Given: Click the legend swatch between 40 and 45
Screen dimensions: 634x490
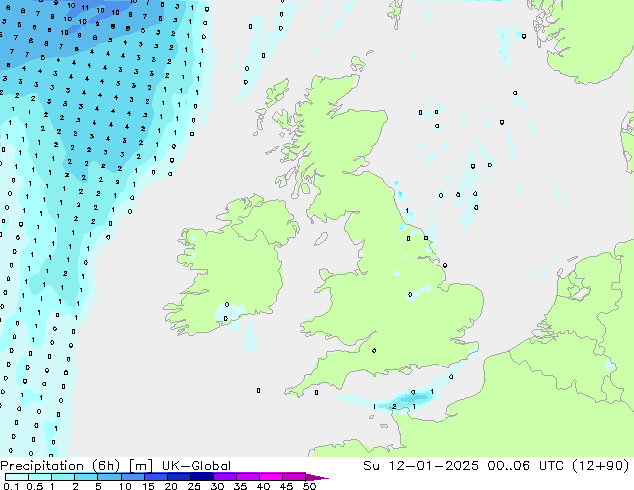Looking at the screenshot, I should pos(271,477).
